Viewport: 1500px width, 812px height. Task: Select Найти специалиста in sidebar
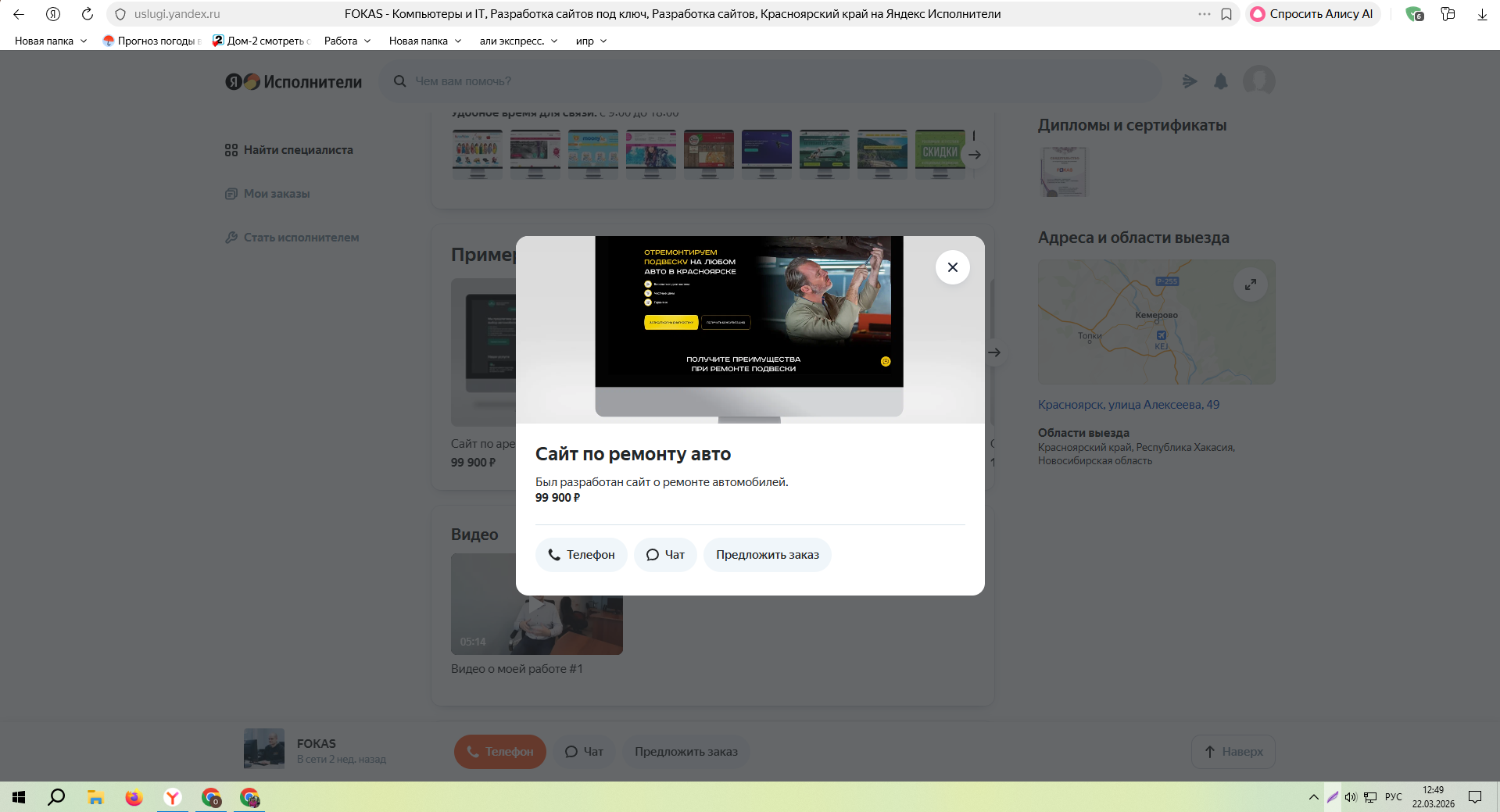click(x=289, y=150)
